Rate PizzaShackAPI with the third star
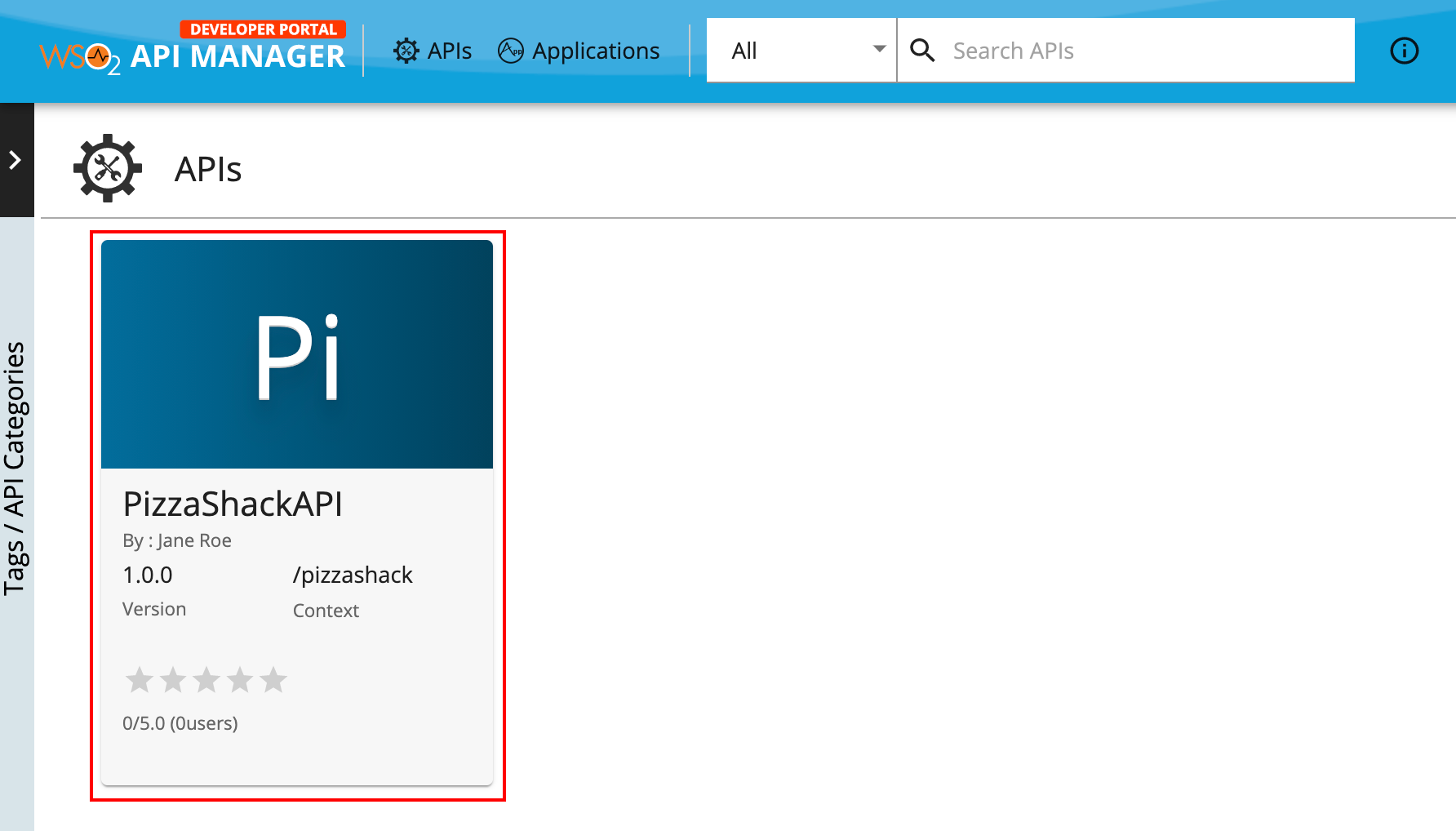Screen dimensions: 1456x831 click(206, 679)
